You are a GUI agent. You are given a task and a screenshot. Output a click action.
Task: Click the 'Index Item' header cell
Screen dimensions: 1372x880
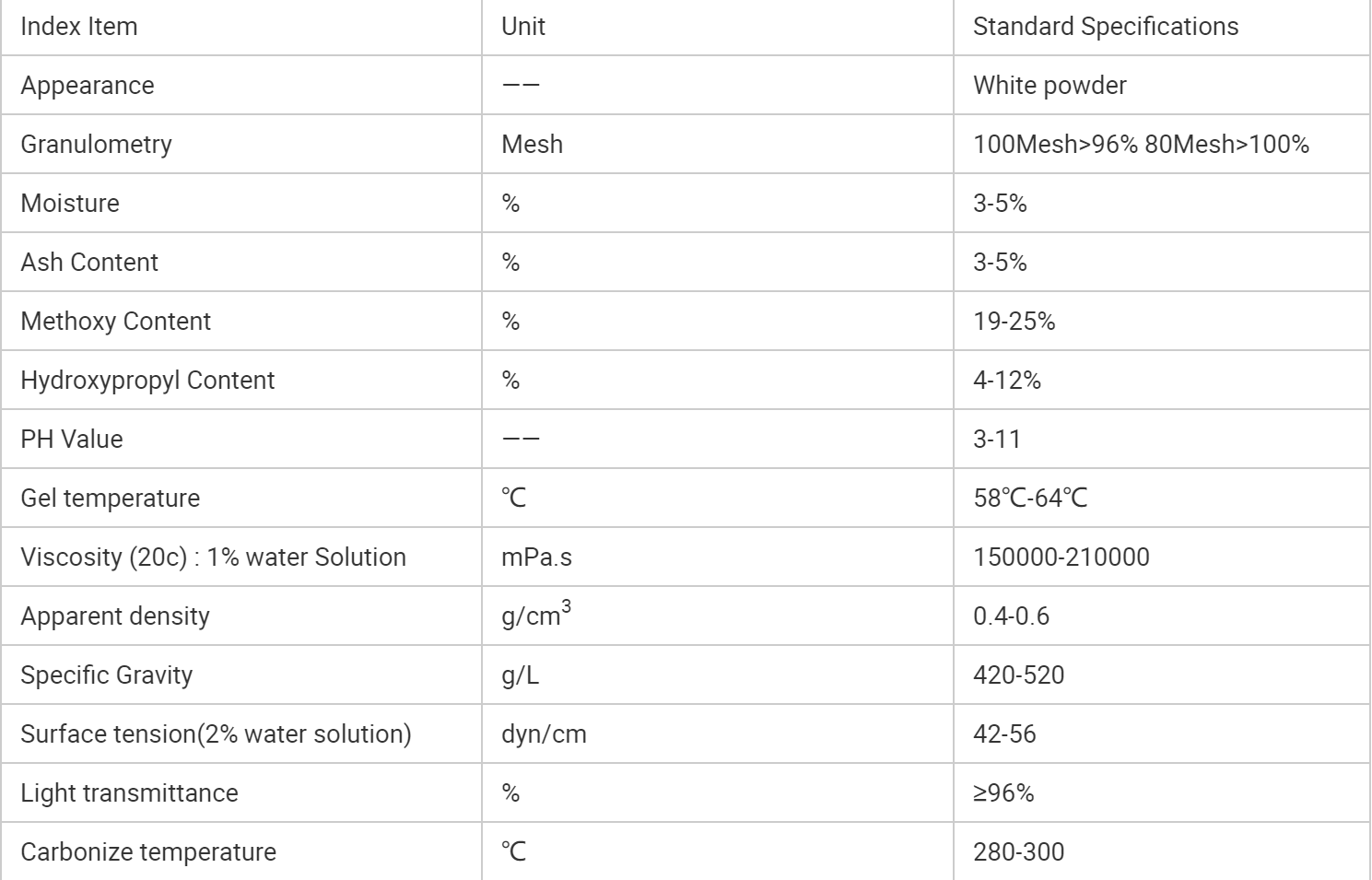[79, 27]
